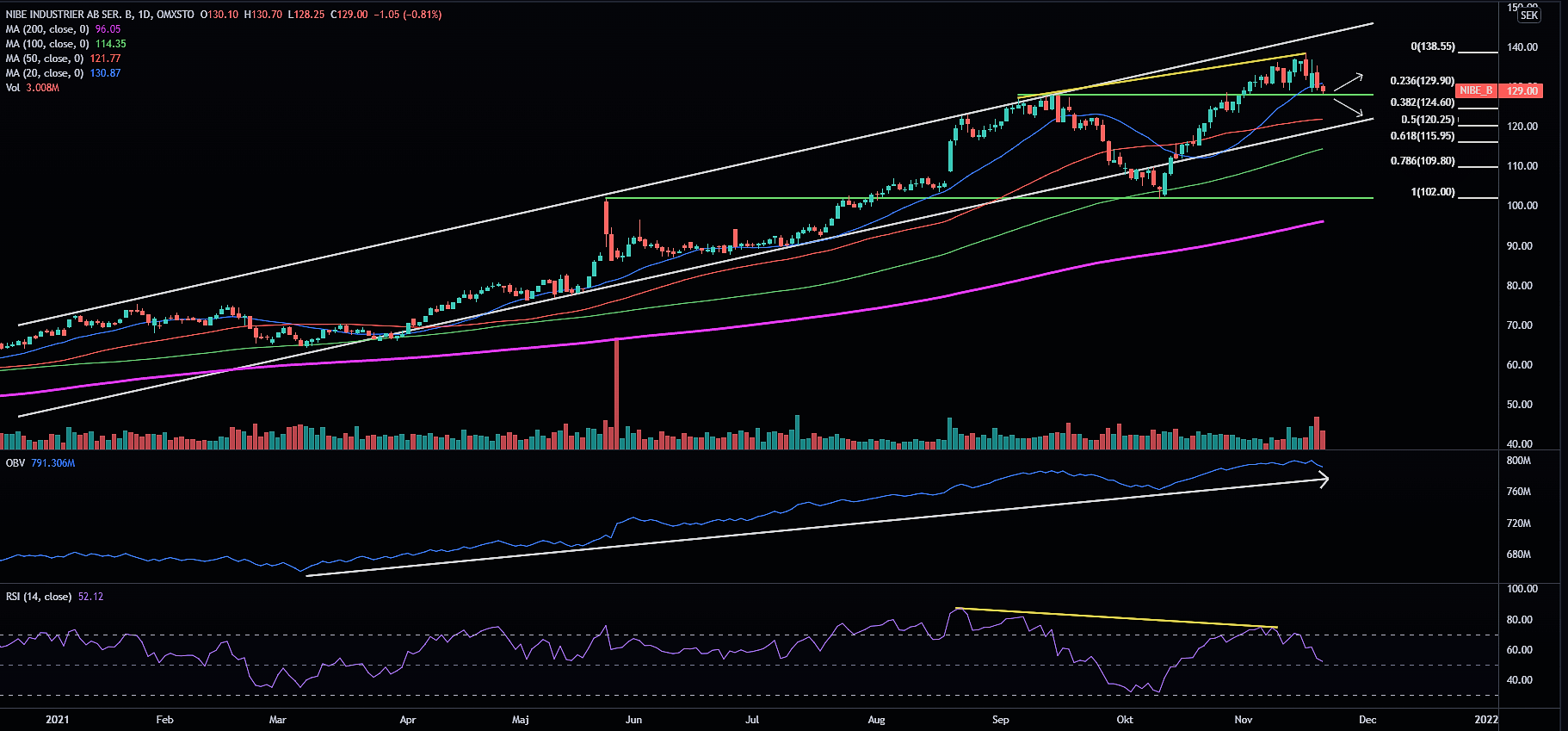Click the 129.00 current price on price axis
This screenshot has width=1568, height=731.
[x=1522, y=90]
